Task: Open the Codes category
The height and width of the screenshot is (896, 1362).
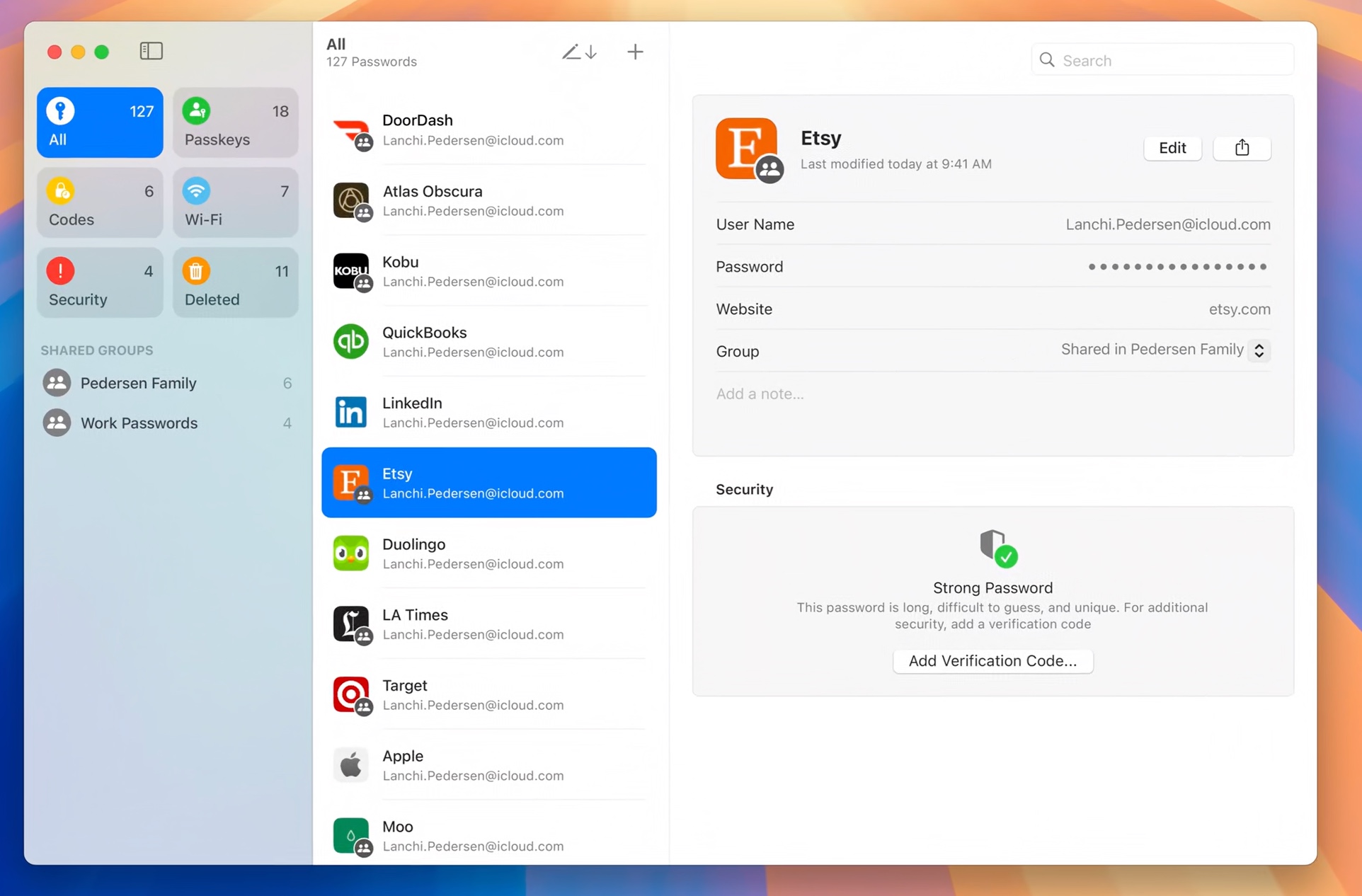Action: pyautogui.click(x=100, y=202)
